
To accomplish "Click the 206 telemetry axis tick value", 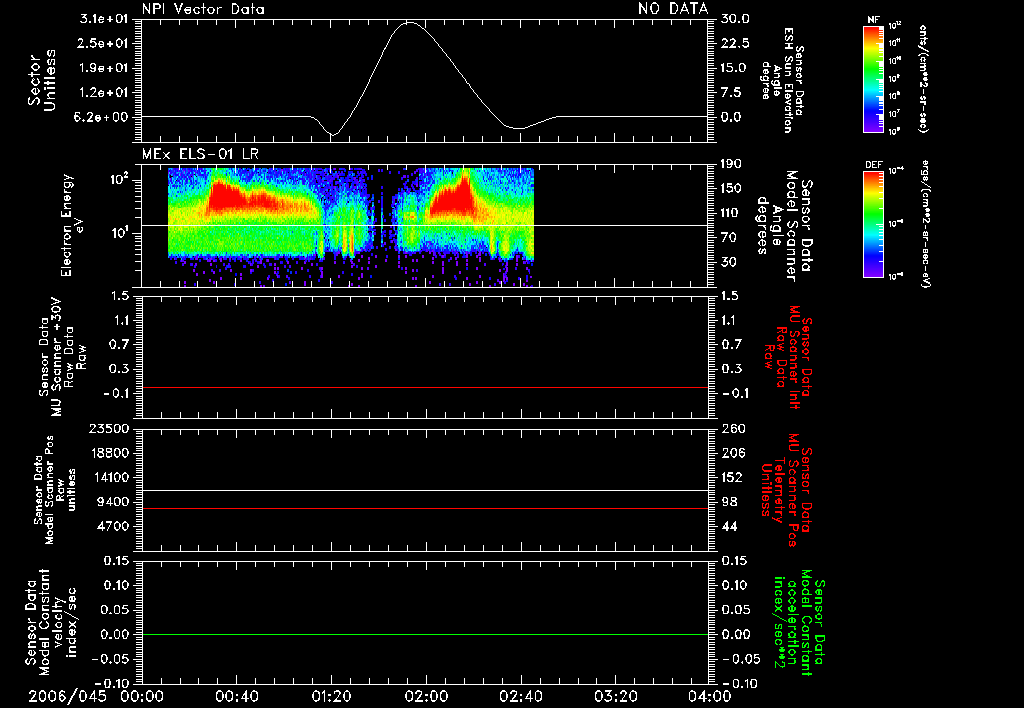I will [x=733, y=453].
